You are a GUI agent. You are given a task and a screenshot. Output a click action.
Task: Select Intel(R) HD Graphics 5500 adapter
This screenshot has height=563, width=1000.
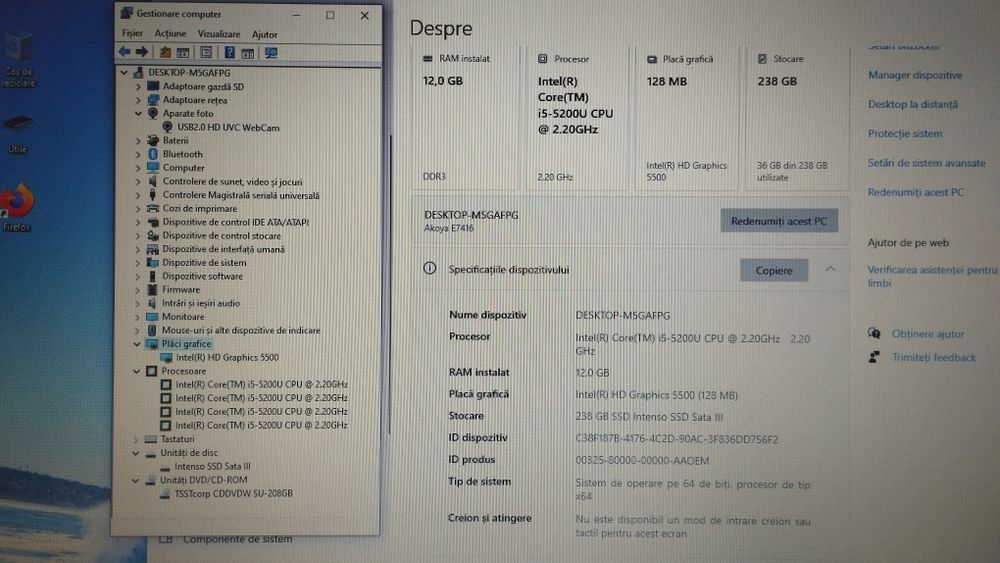tap(227, 358)
